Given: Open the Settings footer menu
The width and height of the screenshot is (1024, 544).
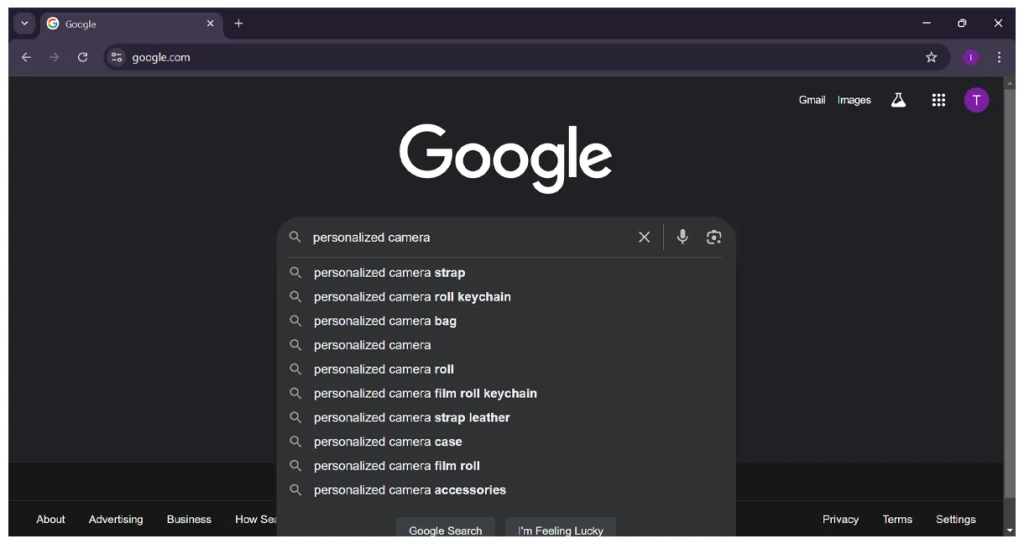Looking at the screenshot, I should pos(955,519).
